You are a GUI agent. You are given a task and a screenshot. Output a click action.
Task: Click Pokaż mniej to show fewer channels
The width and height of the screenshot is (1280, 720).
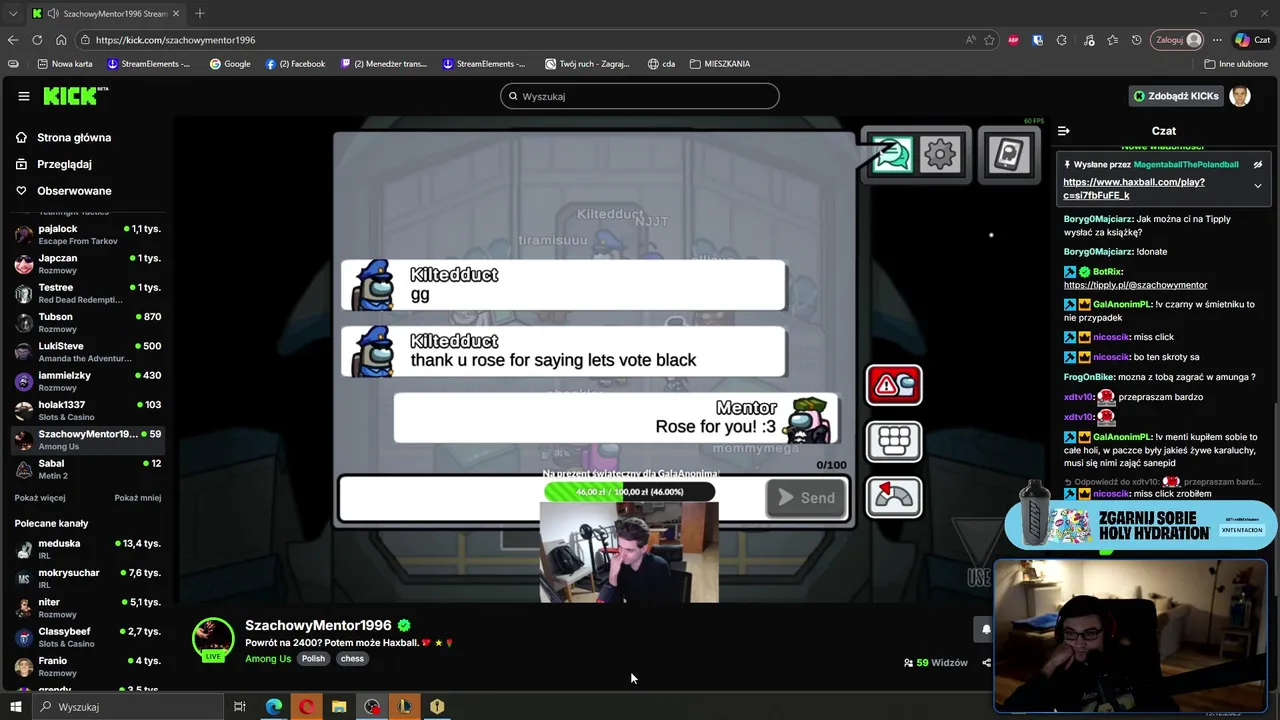click(x=137, y=498)
